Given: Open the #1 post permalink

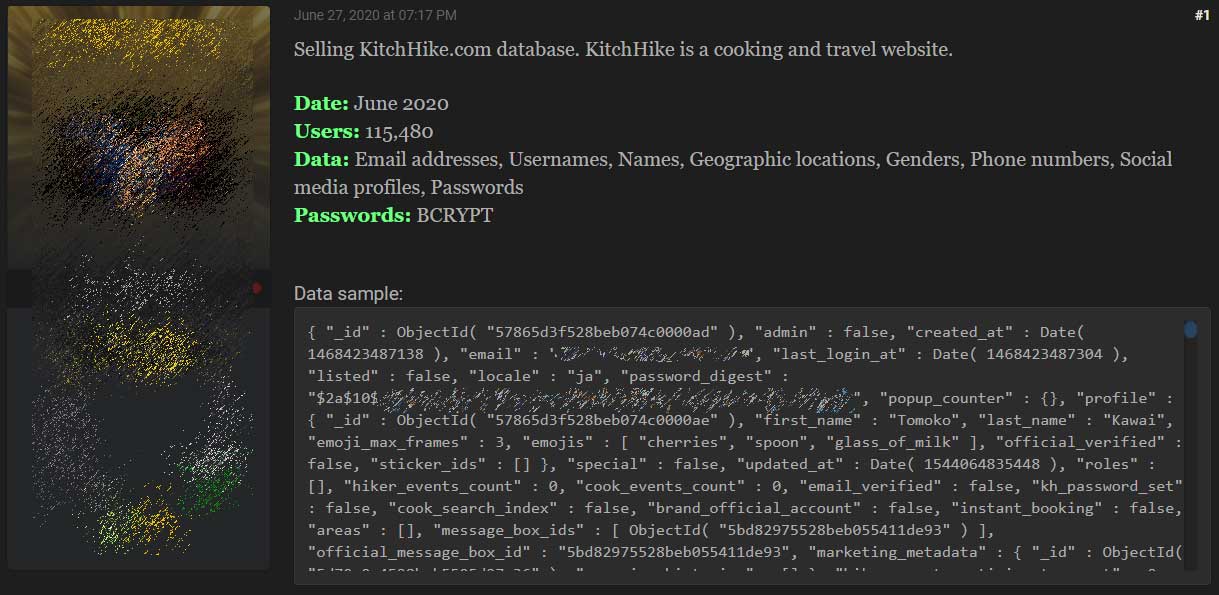Looking at the screenshot, I should point(1201,15).
